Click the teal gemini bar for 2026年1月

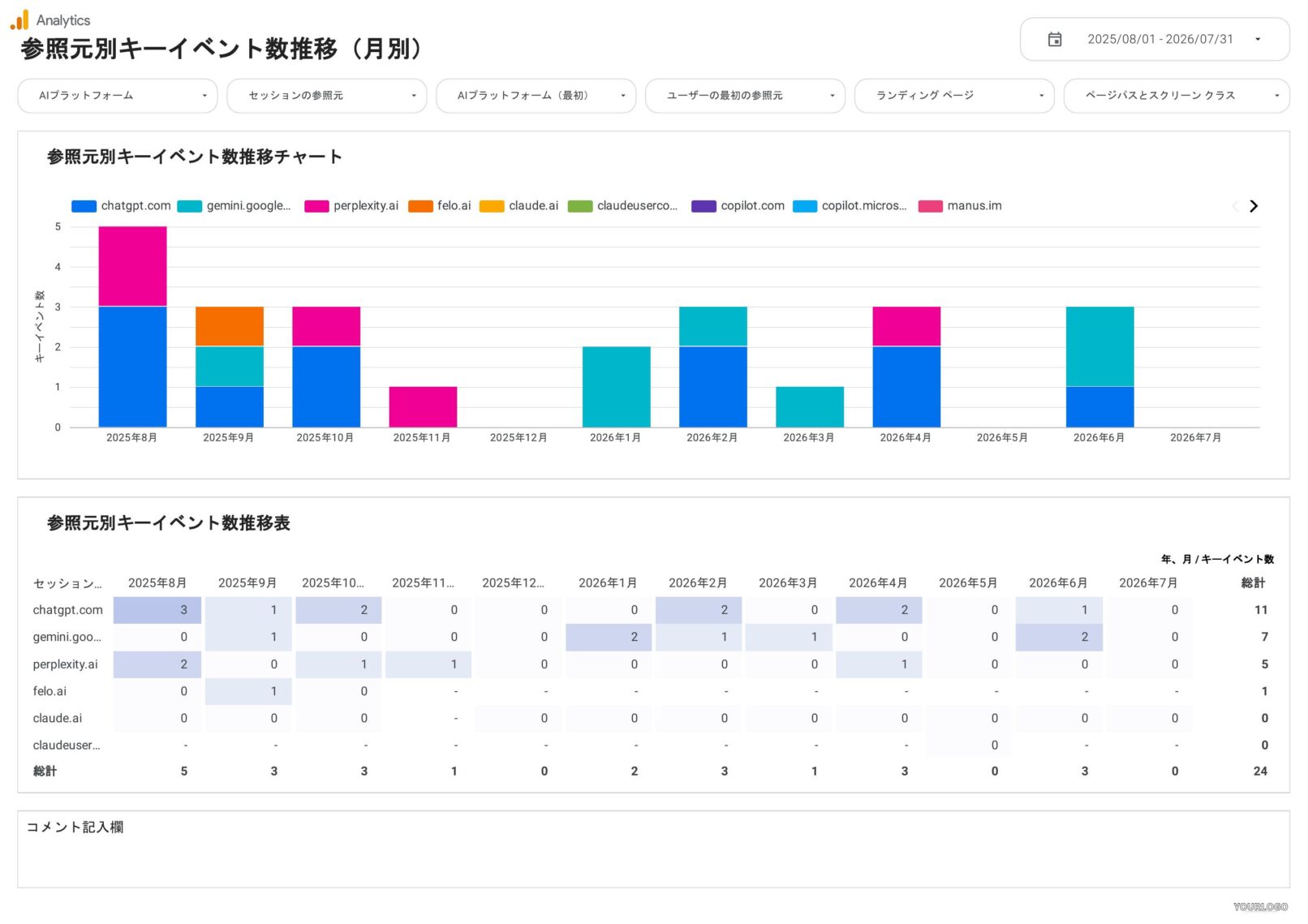[617, 387]
